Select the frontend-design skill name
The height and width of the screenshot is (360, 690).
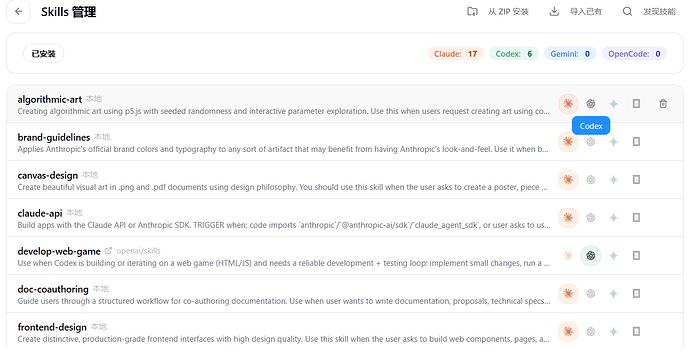click(52, 327)
